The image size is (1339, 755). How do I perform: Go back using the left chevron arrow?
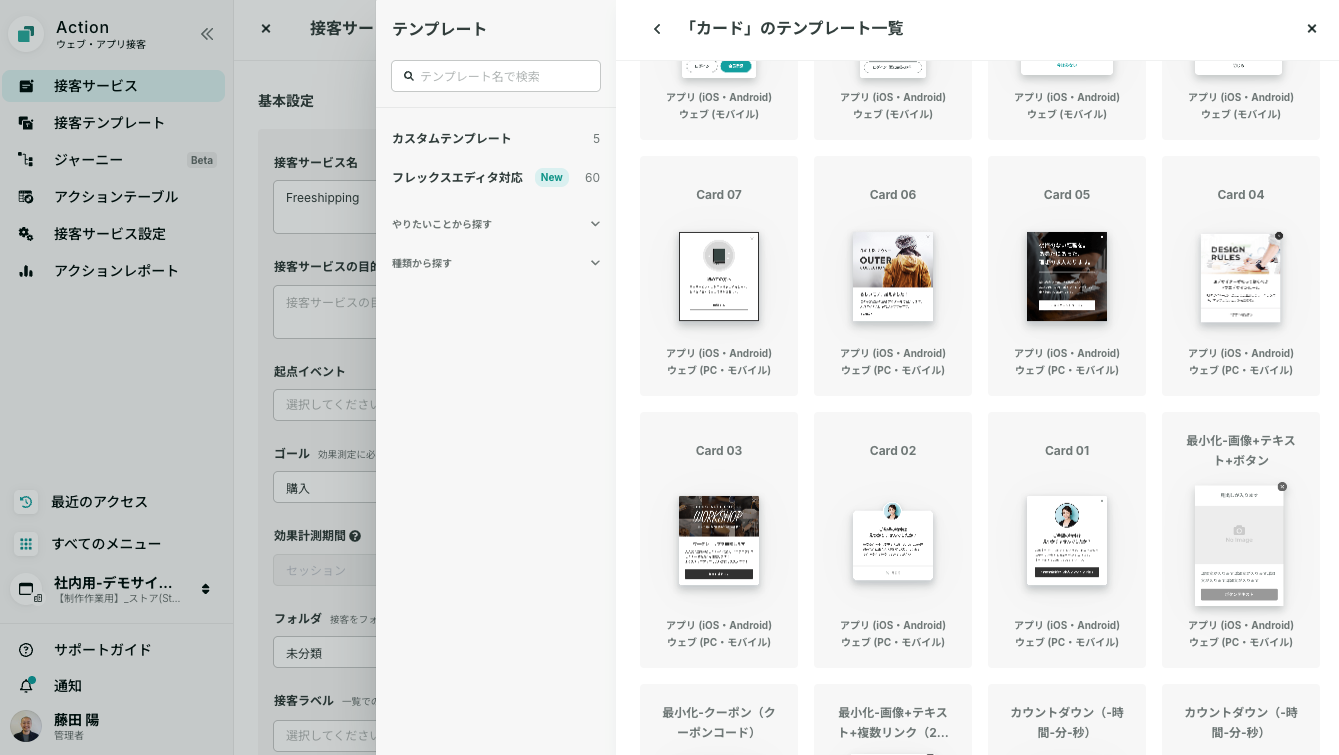point(657,29)
